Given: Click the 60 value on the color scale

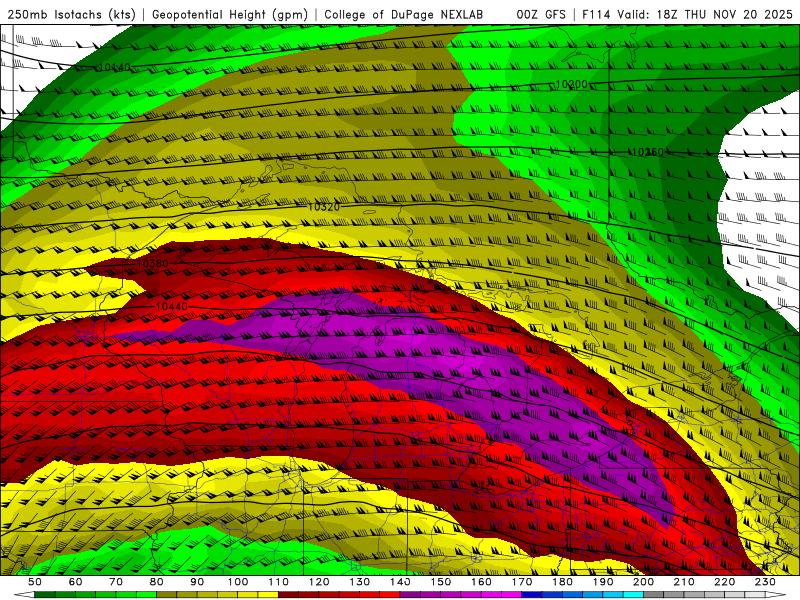Looking at the screenshot, I should pos(75,582).
